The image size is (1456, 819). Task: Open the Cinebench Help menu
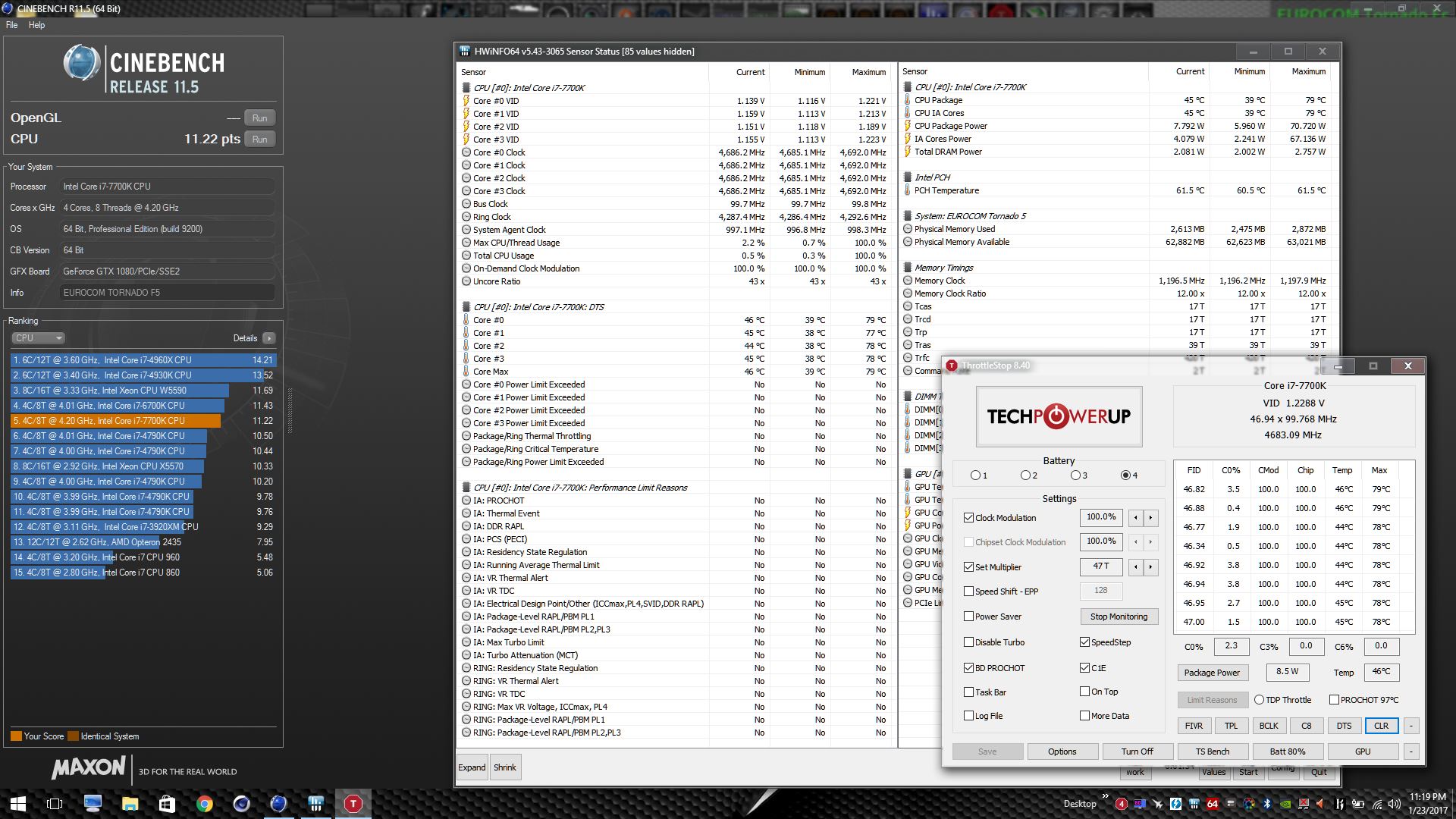click(36, 25)
